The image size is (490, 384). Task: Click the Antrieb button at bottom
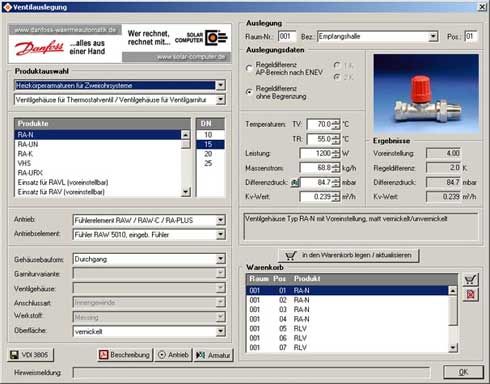(x=173, y=355)
